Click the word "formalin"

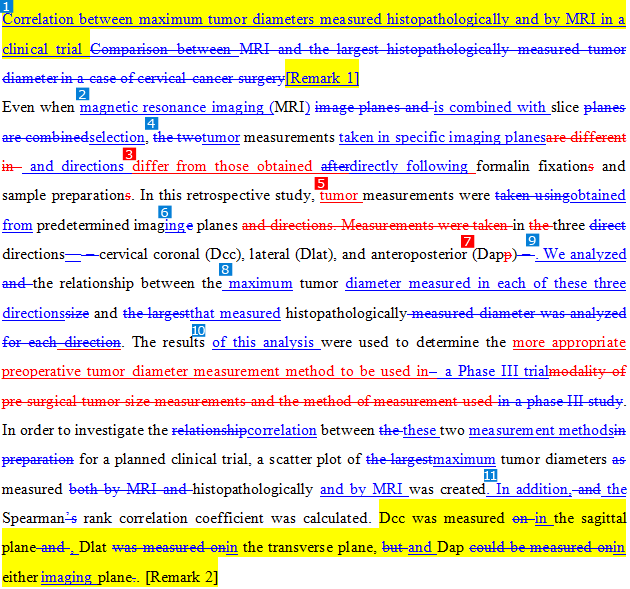(x=503, y=166)
